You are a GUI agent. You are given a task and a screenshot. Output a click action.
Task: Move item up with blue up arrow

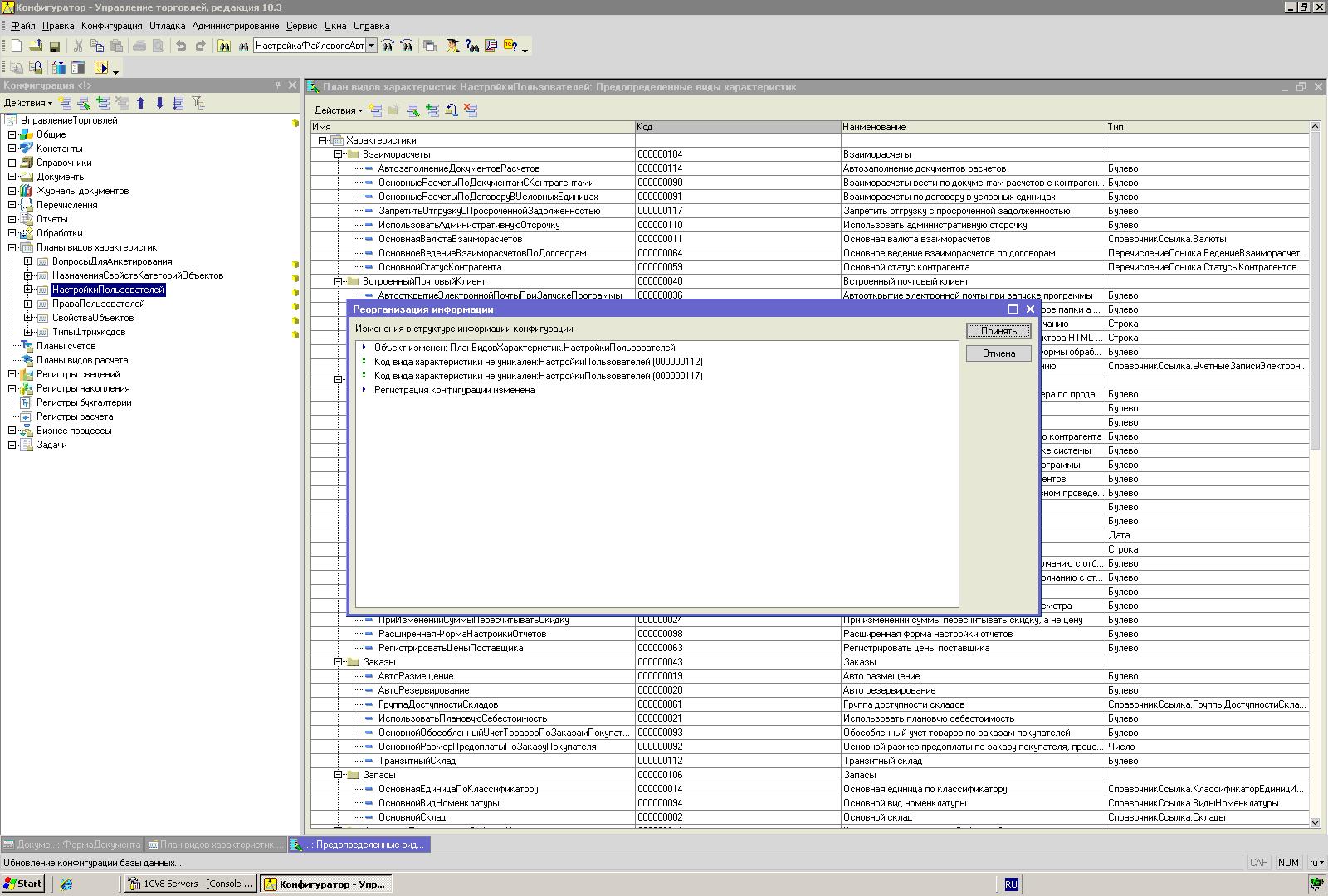click(x=140, y=103)
